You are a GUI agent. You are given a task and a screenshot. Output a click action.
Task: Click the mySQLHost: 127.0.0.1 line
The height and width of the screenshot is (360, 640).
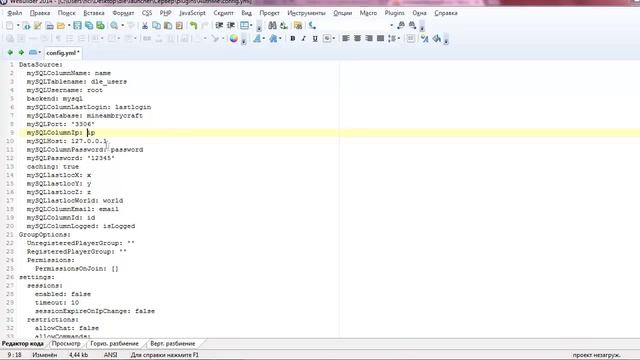pyautogui.click(x=67, y=141)
